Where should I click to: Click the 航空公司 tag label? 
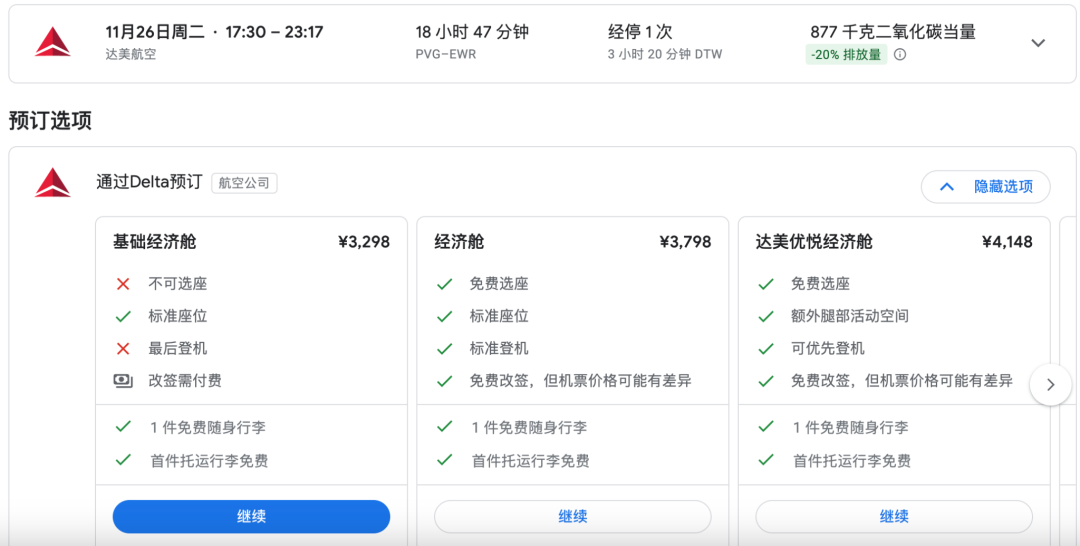click(244, 183)
